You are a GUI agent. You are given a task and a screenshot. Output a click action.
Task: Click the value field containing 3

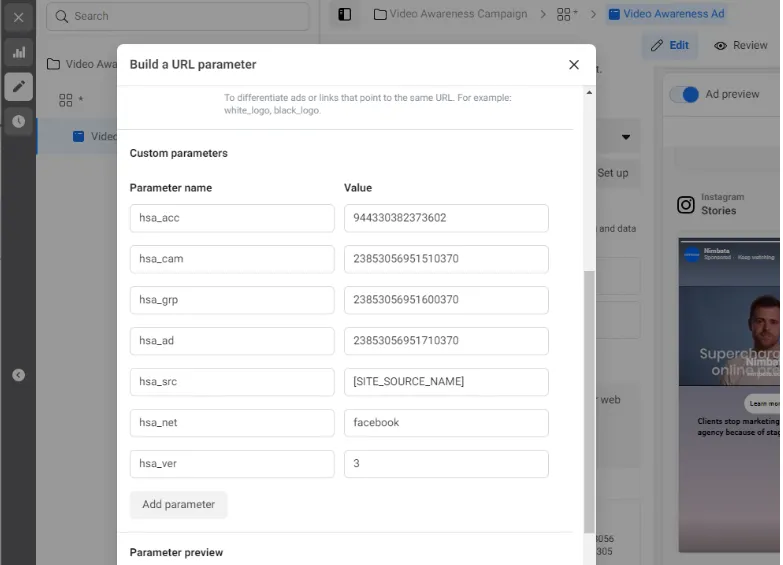(446, 464)
